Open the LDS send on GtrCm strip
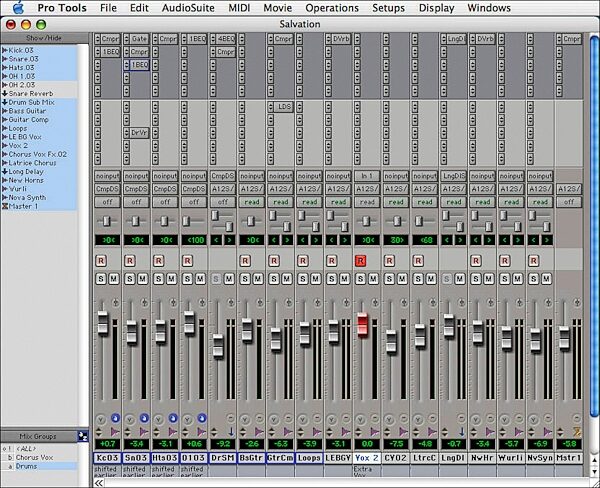 [x=284, y=107]
